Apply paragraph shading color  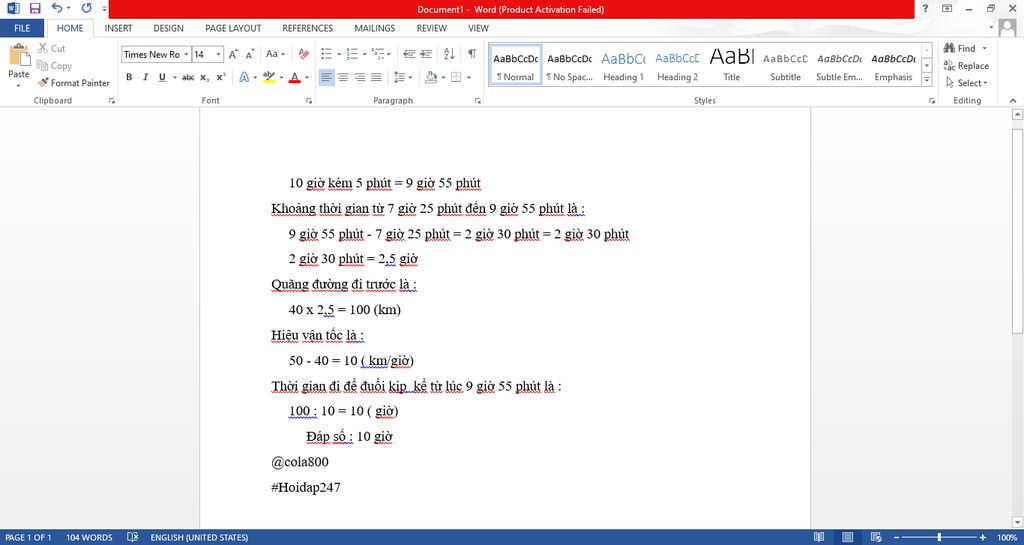coord(430,77)
